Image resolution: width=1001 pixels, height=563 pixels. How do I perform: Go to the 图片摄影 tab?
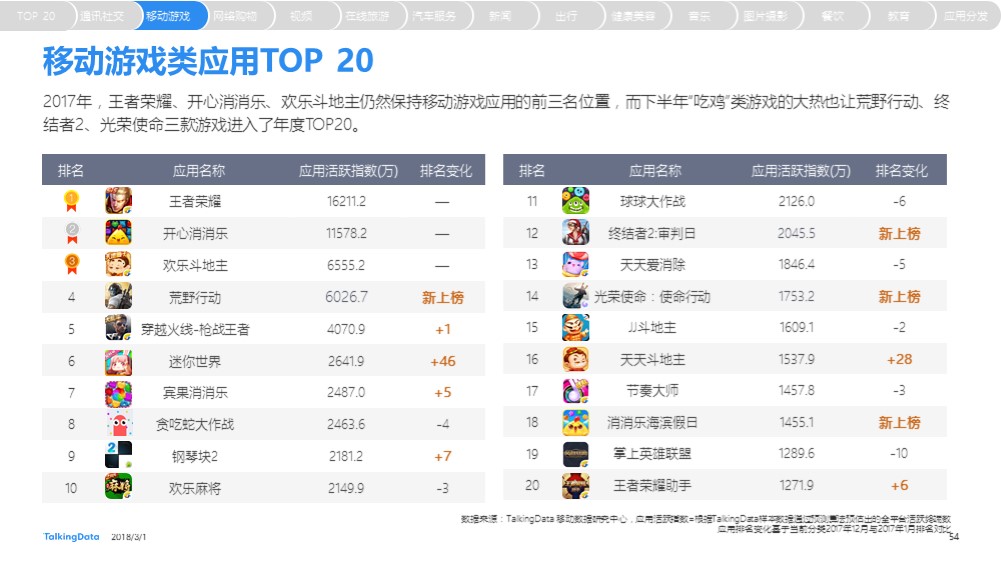[766, 16]
